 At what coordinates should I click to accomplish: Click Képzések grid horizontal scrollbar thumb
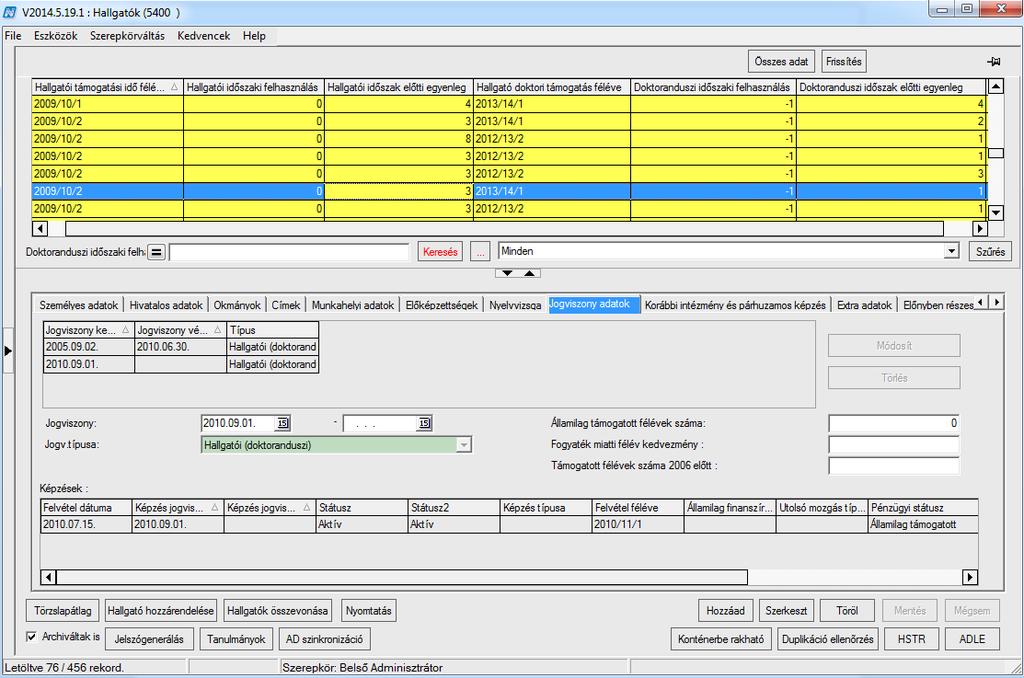pyautogui.click(x=402, y=577)
